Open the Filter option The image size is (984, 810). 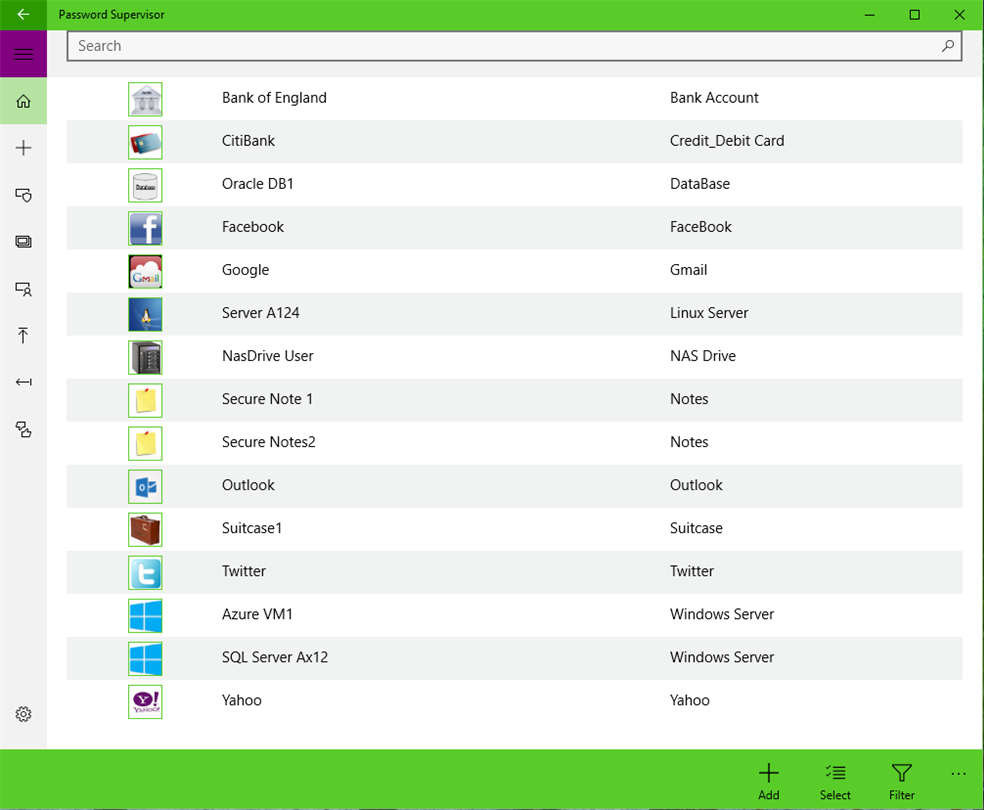coord(901,781)
